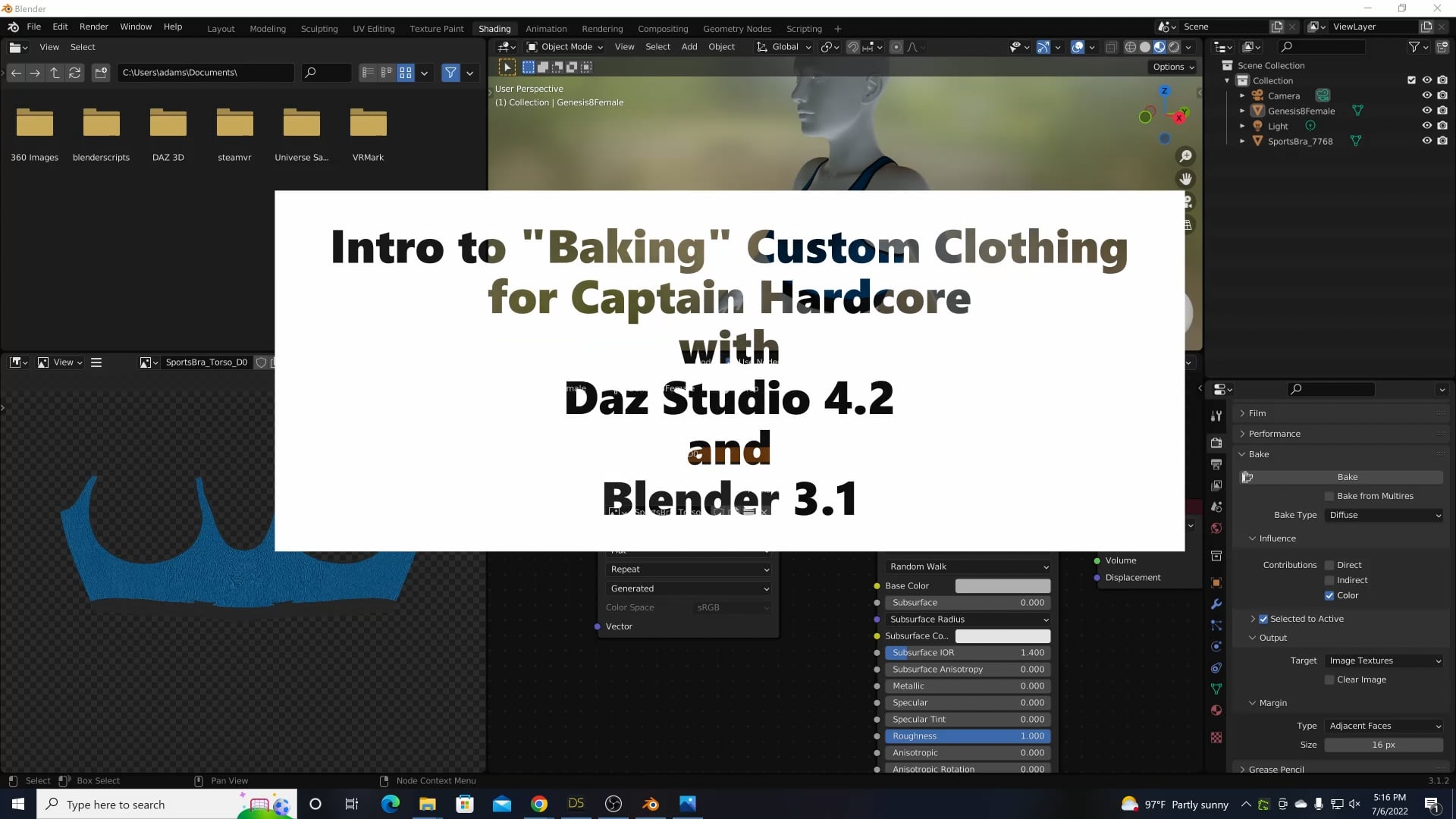
Task: Open the Object Data properties tab
Action: (1216, 689)
